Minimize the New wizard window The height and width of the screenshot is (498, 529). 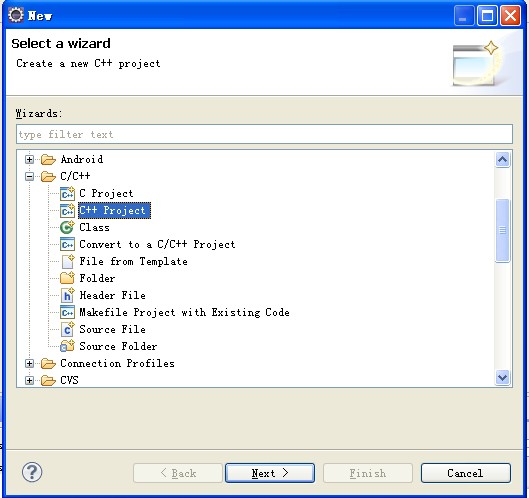click(x=464, y=15)
